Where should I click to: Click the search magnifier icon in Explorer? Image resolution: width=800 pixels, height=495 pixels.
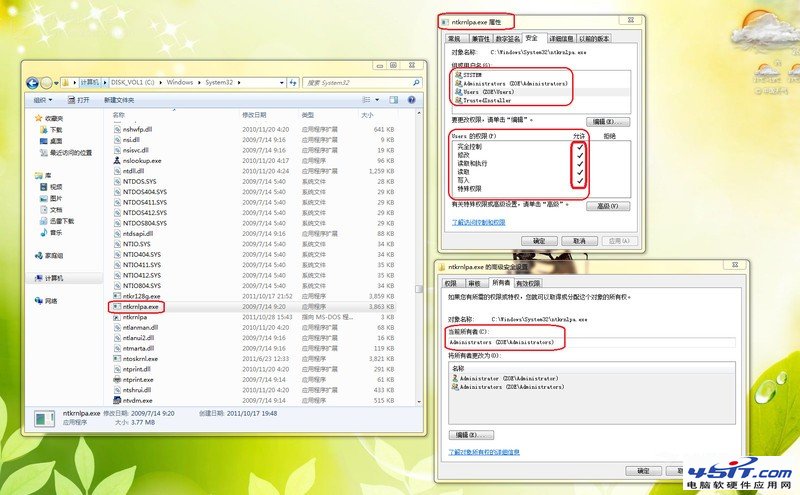coord(416,82)
